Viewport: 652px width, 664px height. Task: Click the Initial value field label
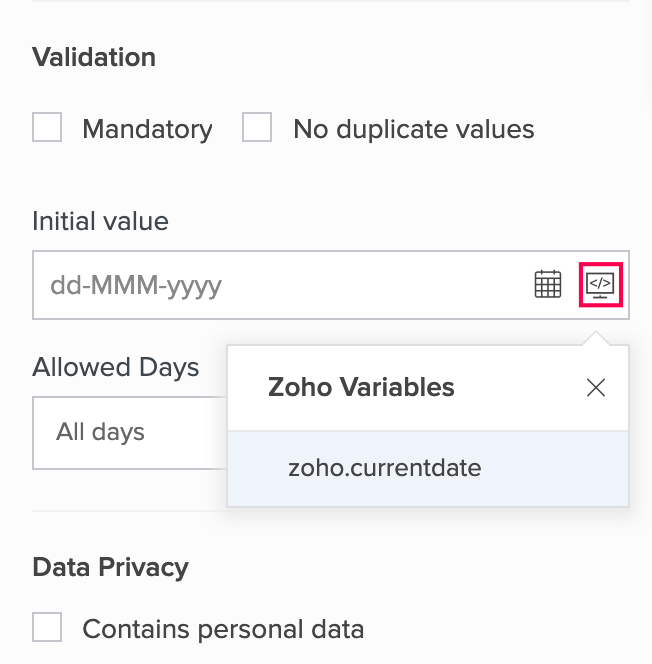tap(100, 221)
